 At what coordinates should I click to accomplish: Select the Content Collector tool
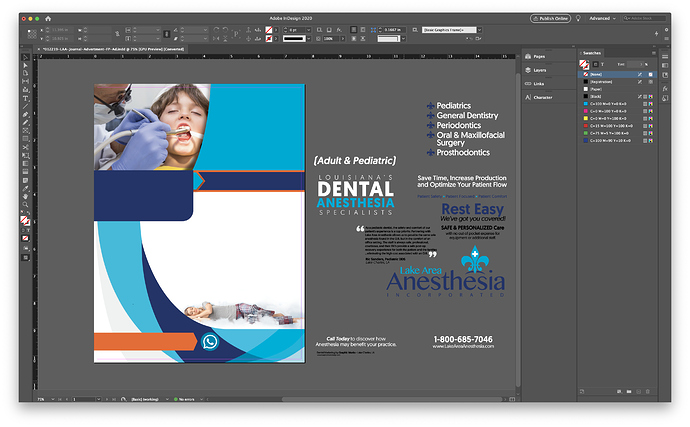[26, 90]
